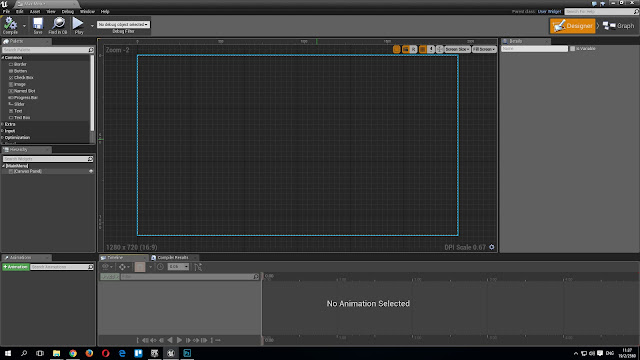640x360 pixels.
Task: Toggle Canvas Panel visibility eye icon
Action: coord(91,171)
